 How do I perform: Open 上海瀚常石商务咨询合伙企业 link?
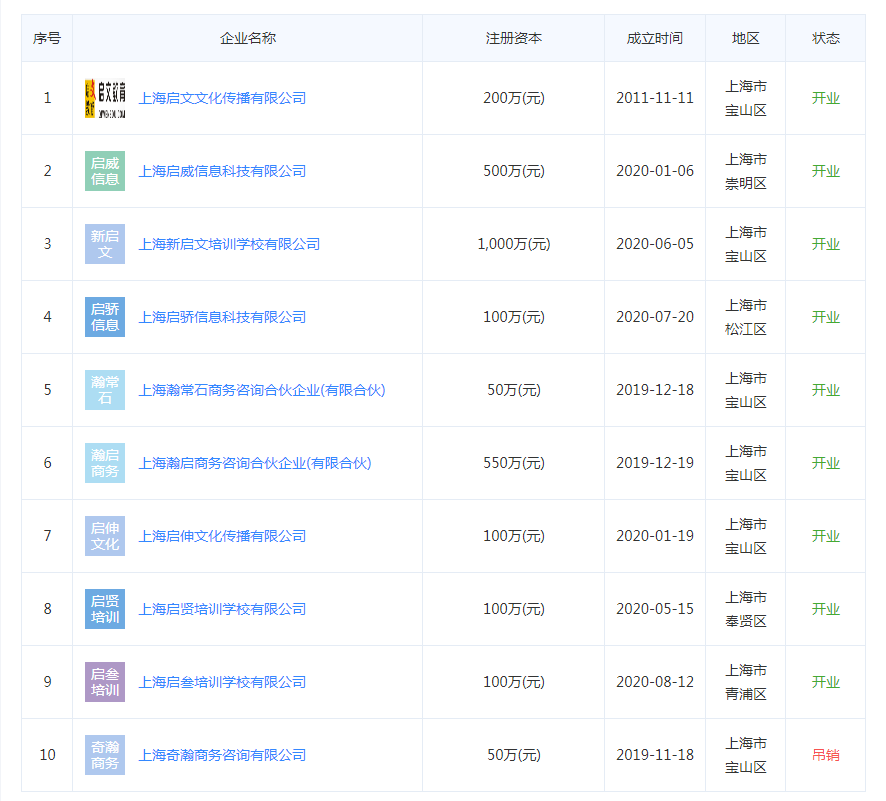point(261,390)
